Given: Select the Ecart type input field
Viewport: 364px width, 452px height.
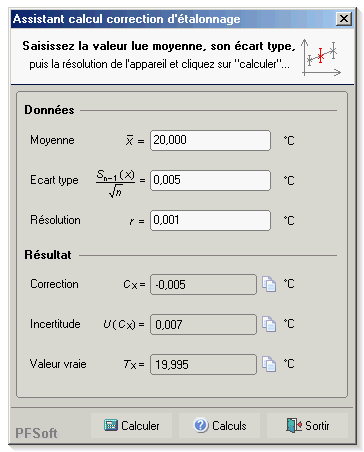Looking at the screenshot, I should coord(210,180).
